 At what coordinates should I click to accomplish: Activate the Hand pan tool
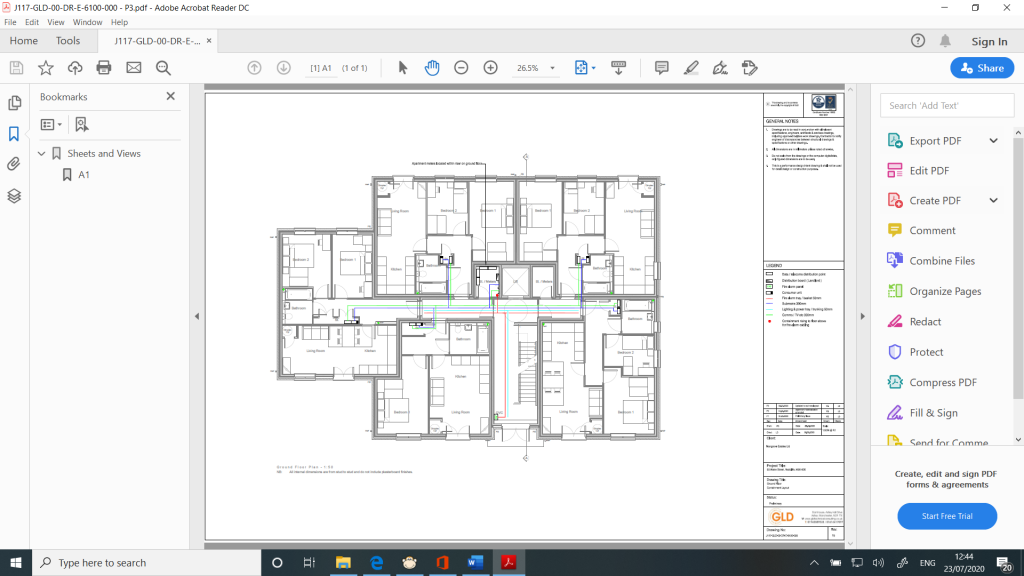point(432,68)
